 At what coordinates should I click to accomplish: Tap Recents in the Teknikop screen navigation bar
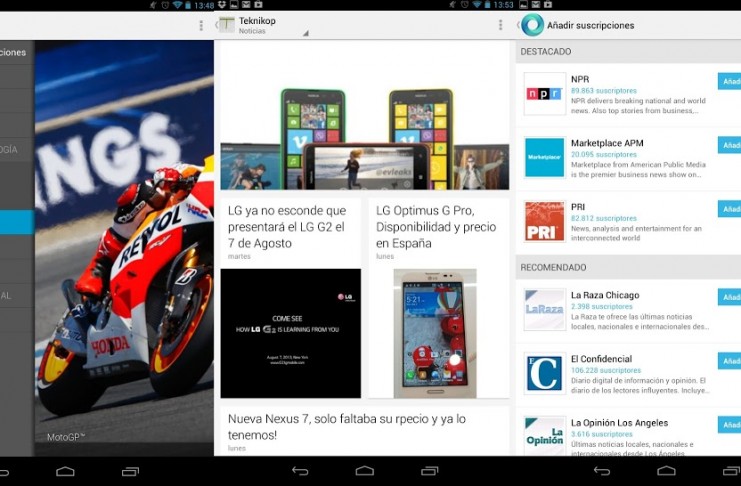click(x=430, y=471)
